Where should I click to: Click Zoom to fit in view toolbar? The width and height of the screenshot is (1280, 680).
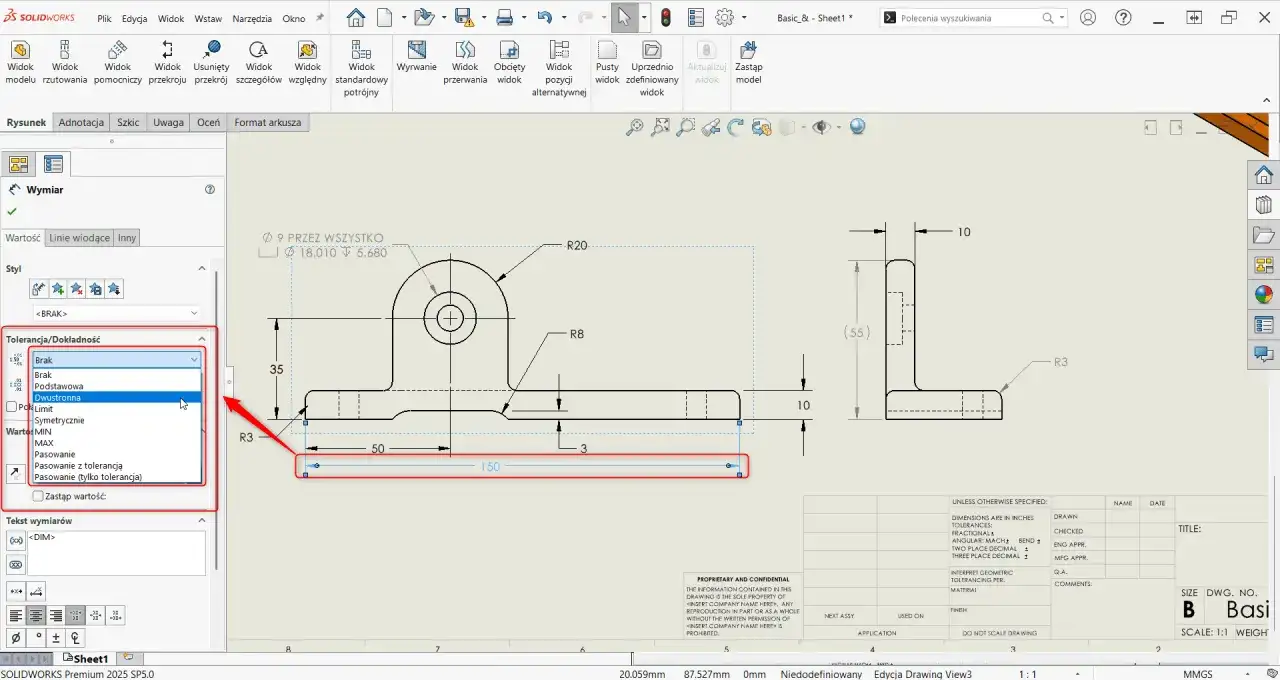click(634, 127)
